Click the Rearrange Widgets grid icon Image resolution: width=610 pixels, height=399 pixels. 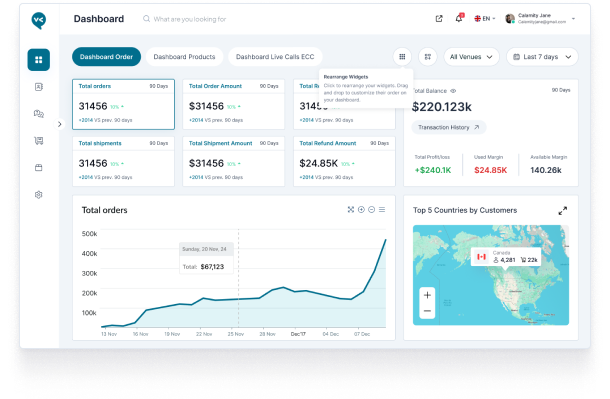(x=402, y=57)
